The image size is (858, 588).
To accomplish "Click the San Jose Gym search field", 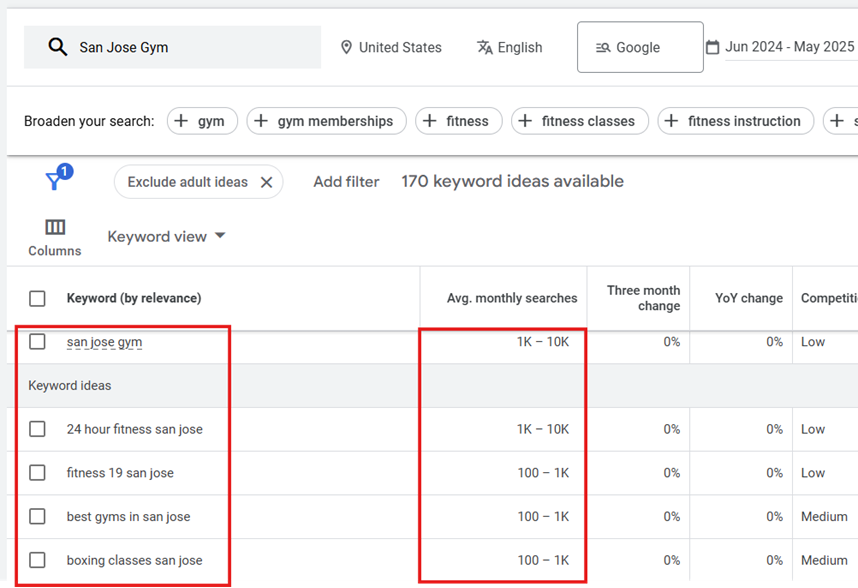I will [172, 47].
